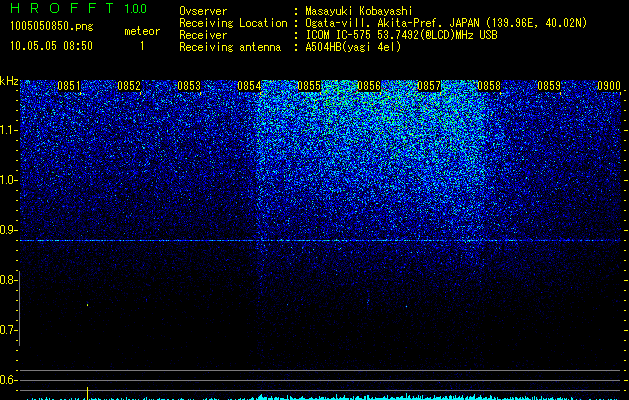Click the 0859 time marker
This screenshot has width=629, height=400.
[549, 86]
